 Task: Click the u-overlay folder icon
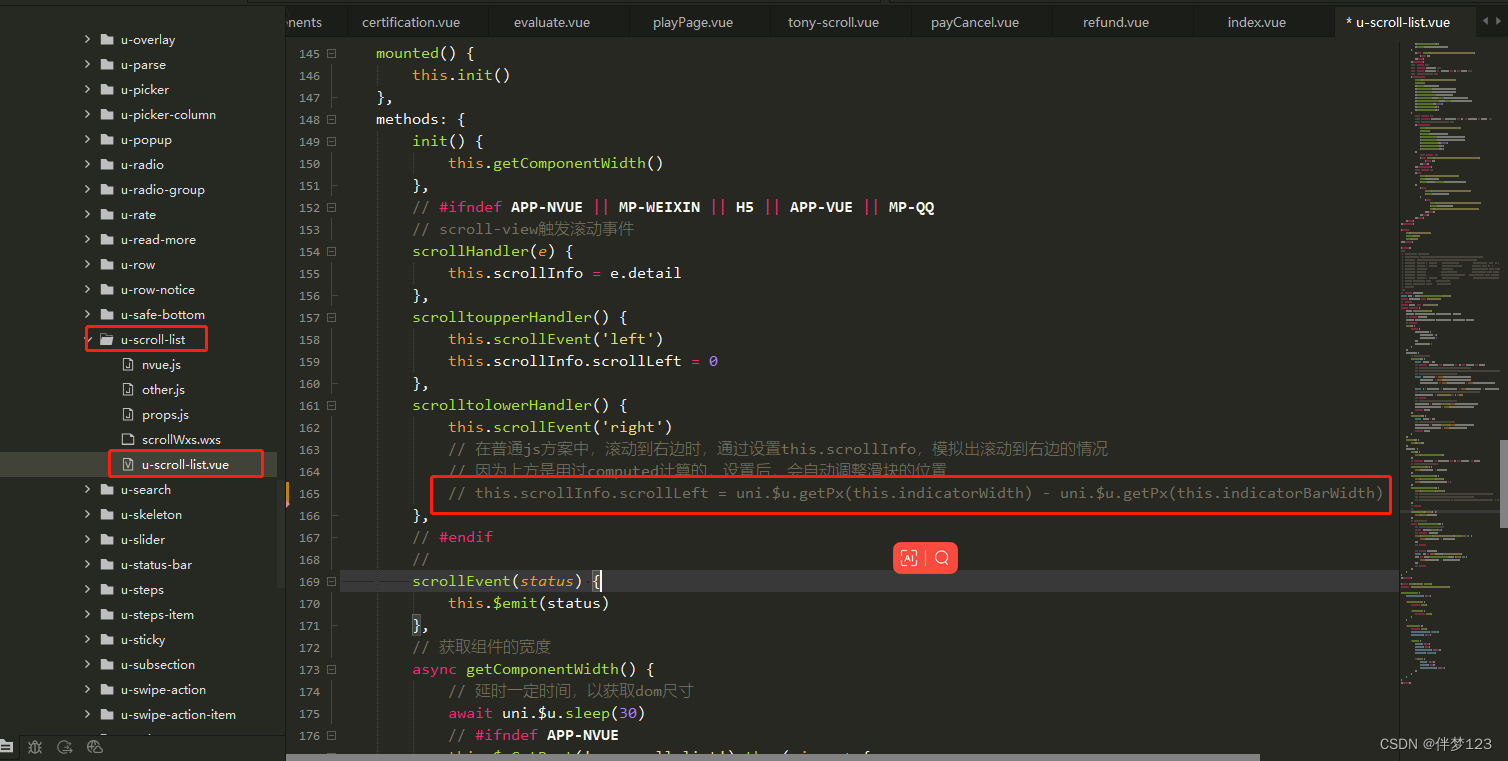107,39
